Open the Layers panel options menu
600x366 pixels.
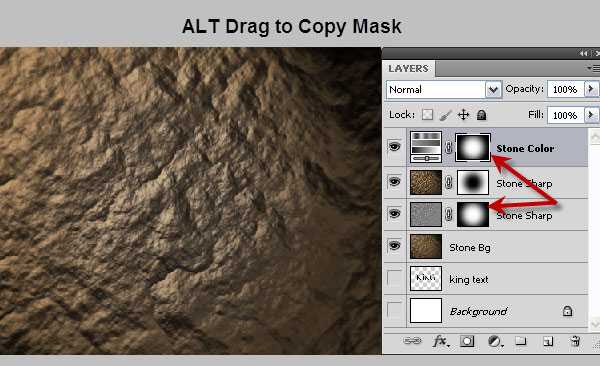[593, 68]
